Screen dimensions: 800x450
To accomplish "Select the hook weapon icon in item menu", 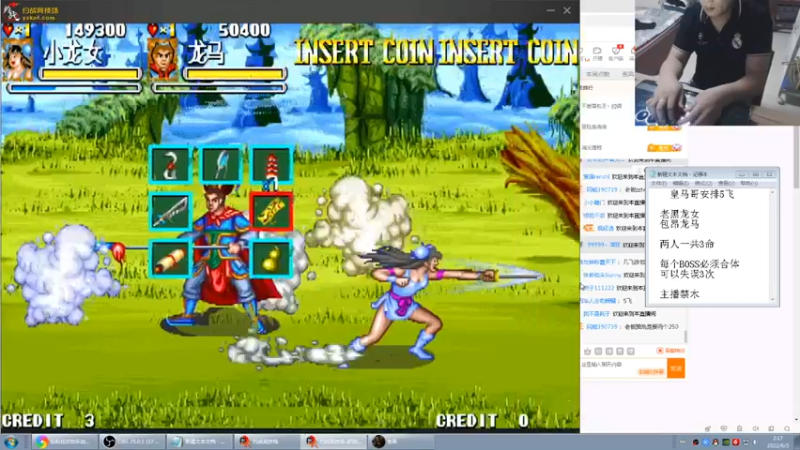I will click(170, 164).
